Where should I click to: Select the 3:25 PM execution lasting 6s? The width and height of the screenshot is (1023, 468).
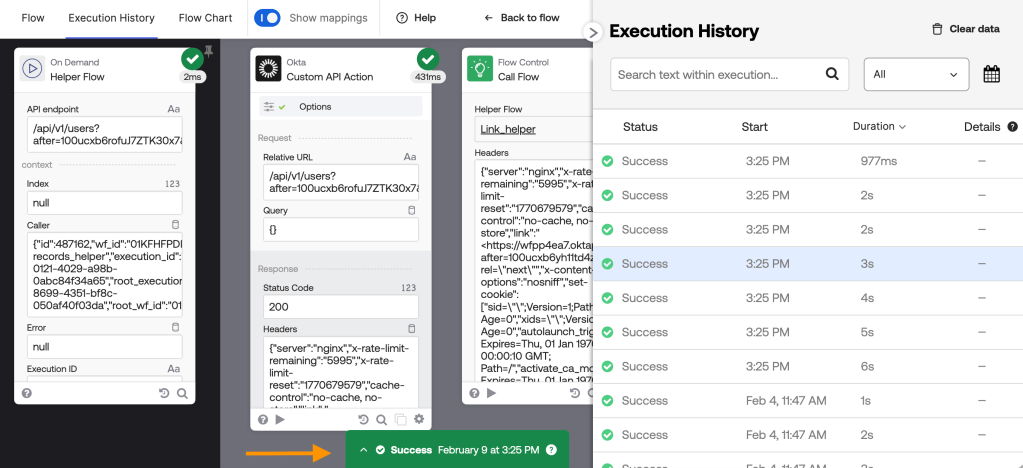point(808,366)
